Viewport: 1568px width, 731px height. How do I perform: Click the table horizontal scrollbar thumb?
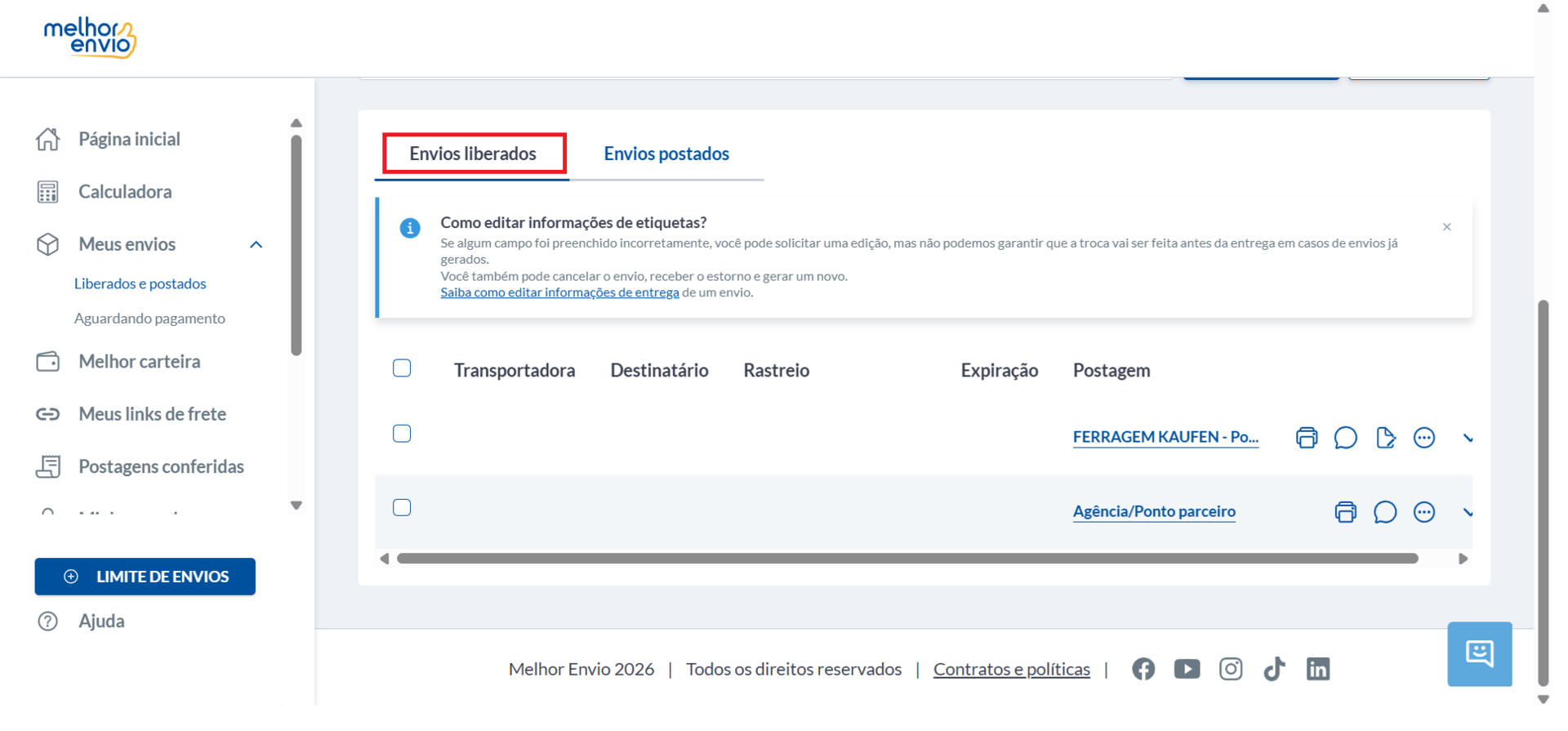907,559
